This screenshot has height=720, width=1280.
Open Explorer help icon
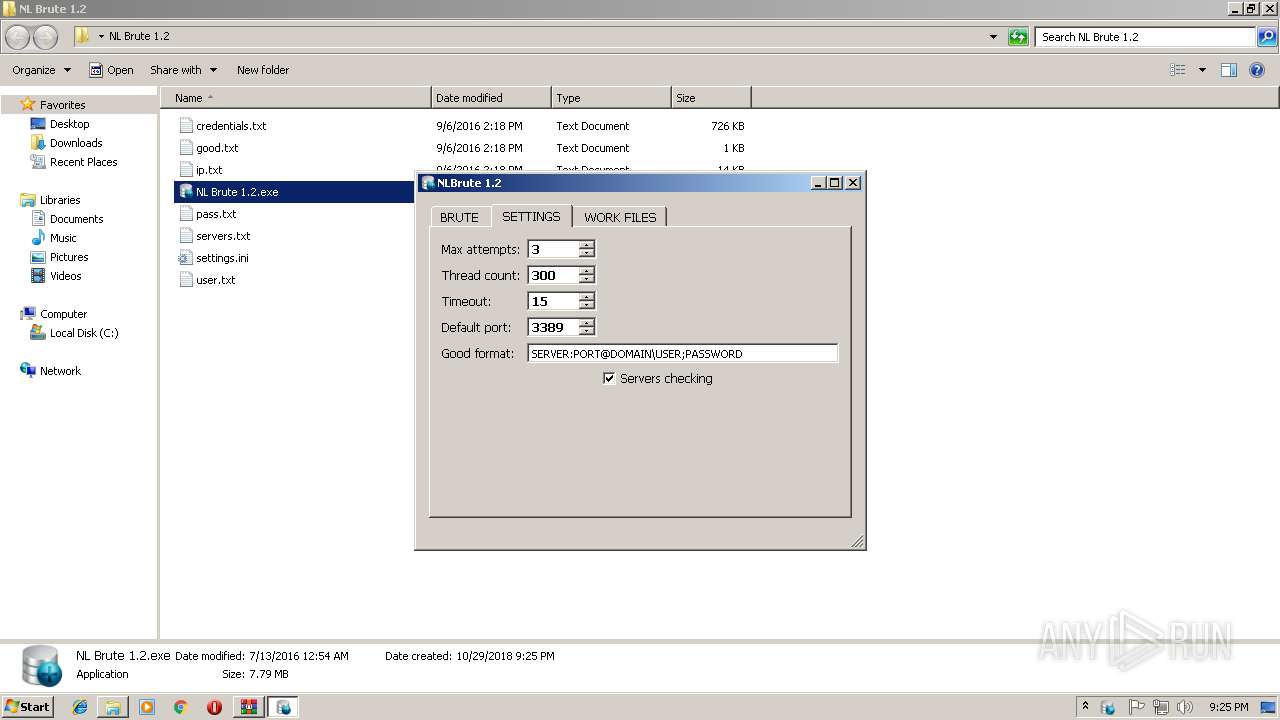point(1257,70)
